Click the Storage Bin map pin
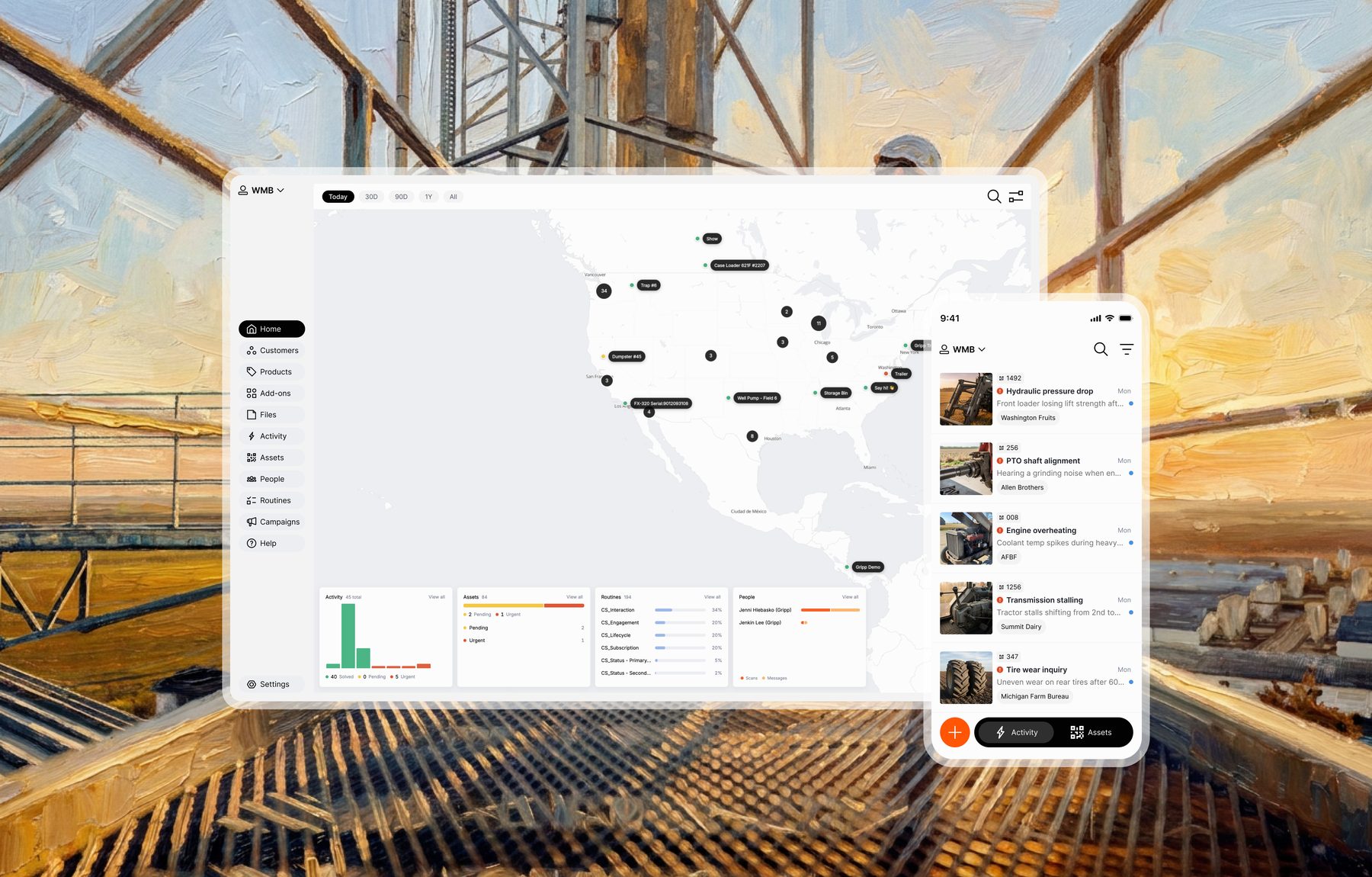 (x=835, y=393)
